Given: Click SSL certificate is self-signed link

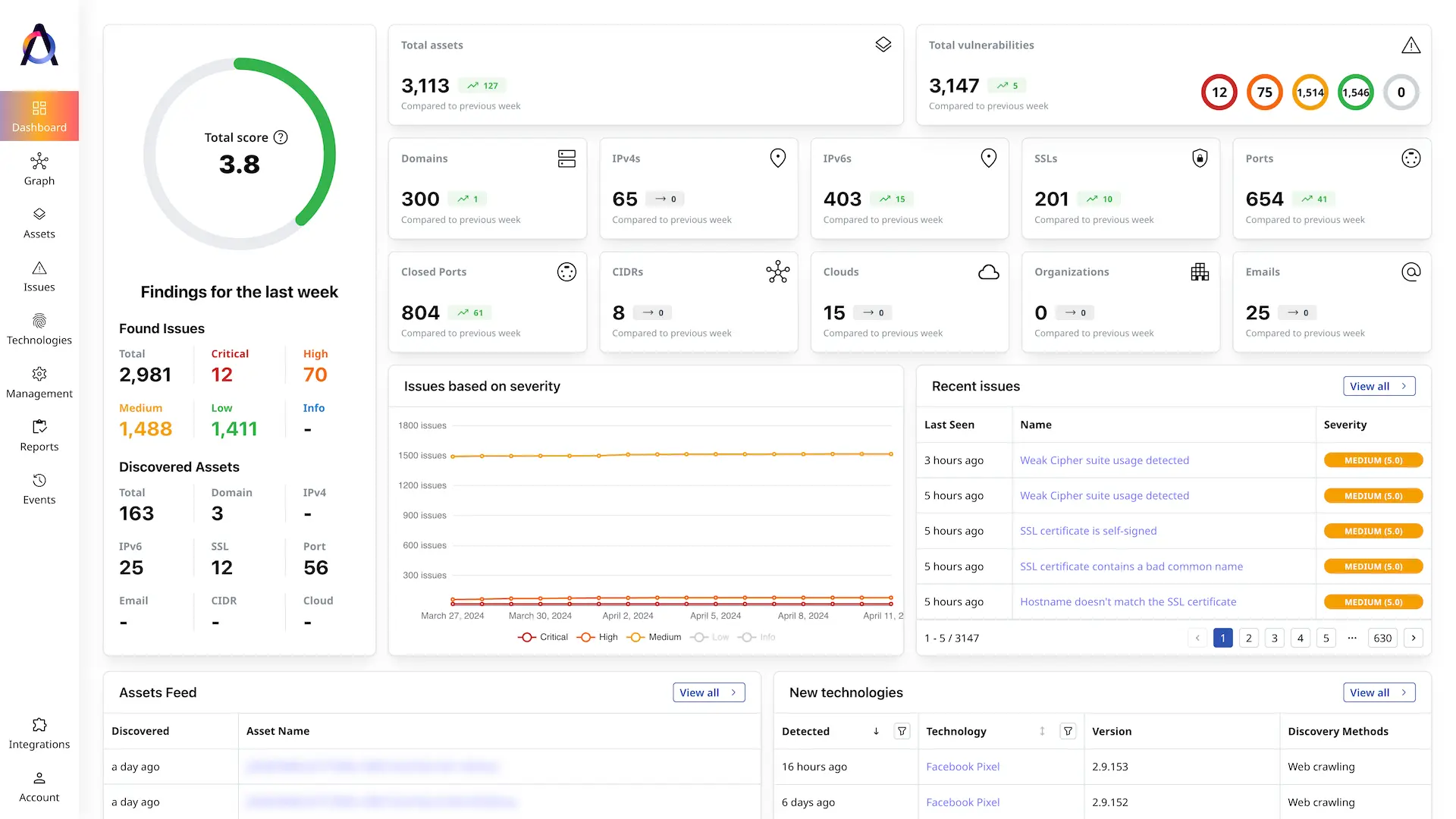Looking at the screenshot, I should 1088,530.
